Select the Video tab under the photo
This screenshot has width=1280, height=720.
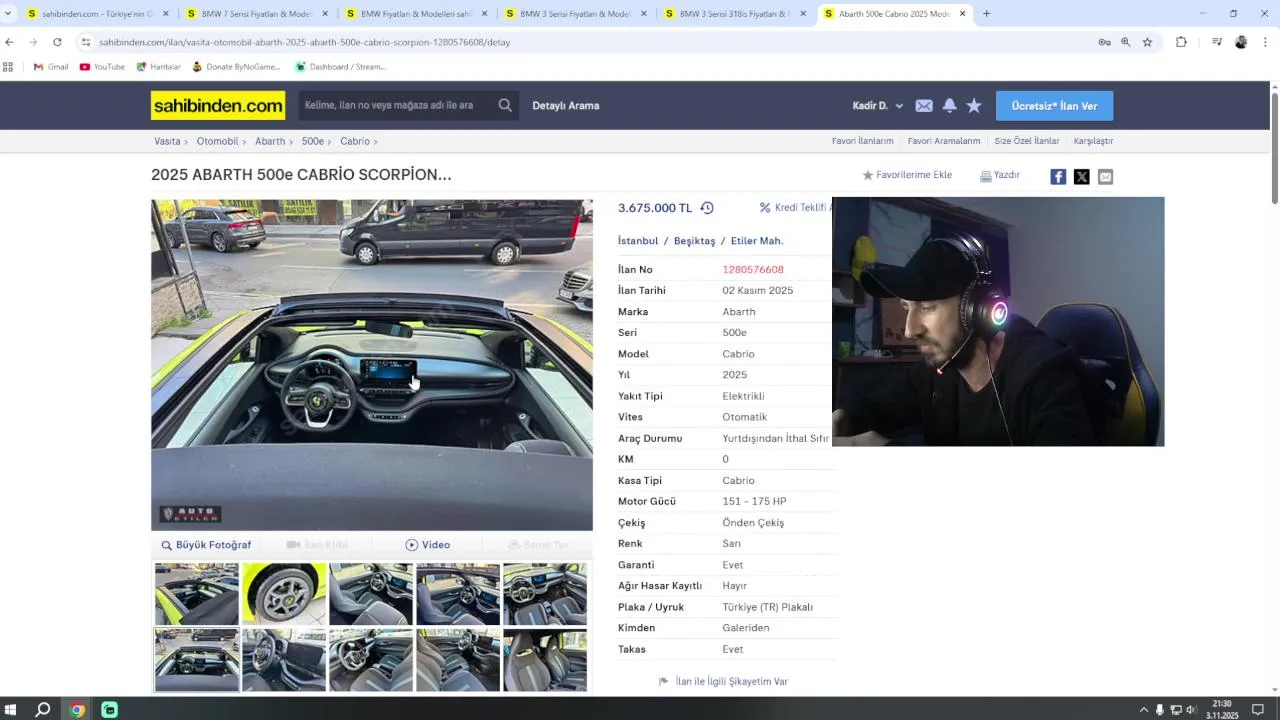tap(427, 545)
